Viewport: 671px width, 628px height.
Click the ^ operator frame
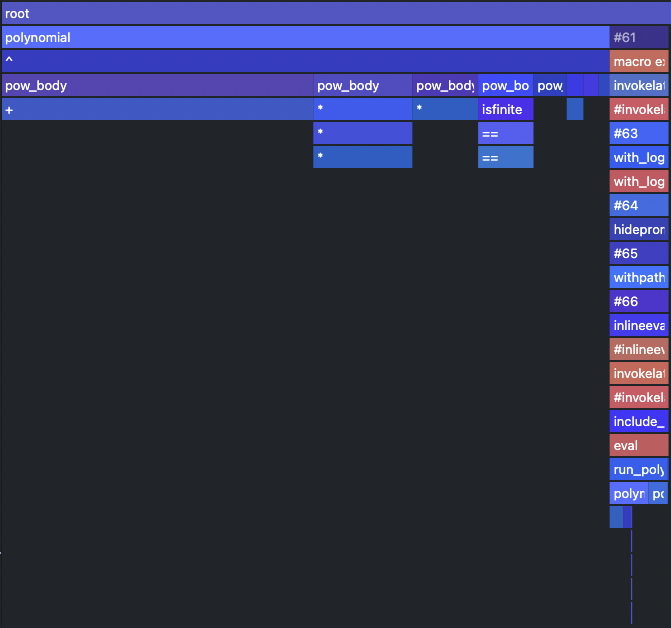(305, 61)
